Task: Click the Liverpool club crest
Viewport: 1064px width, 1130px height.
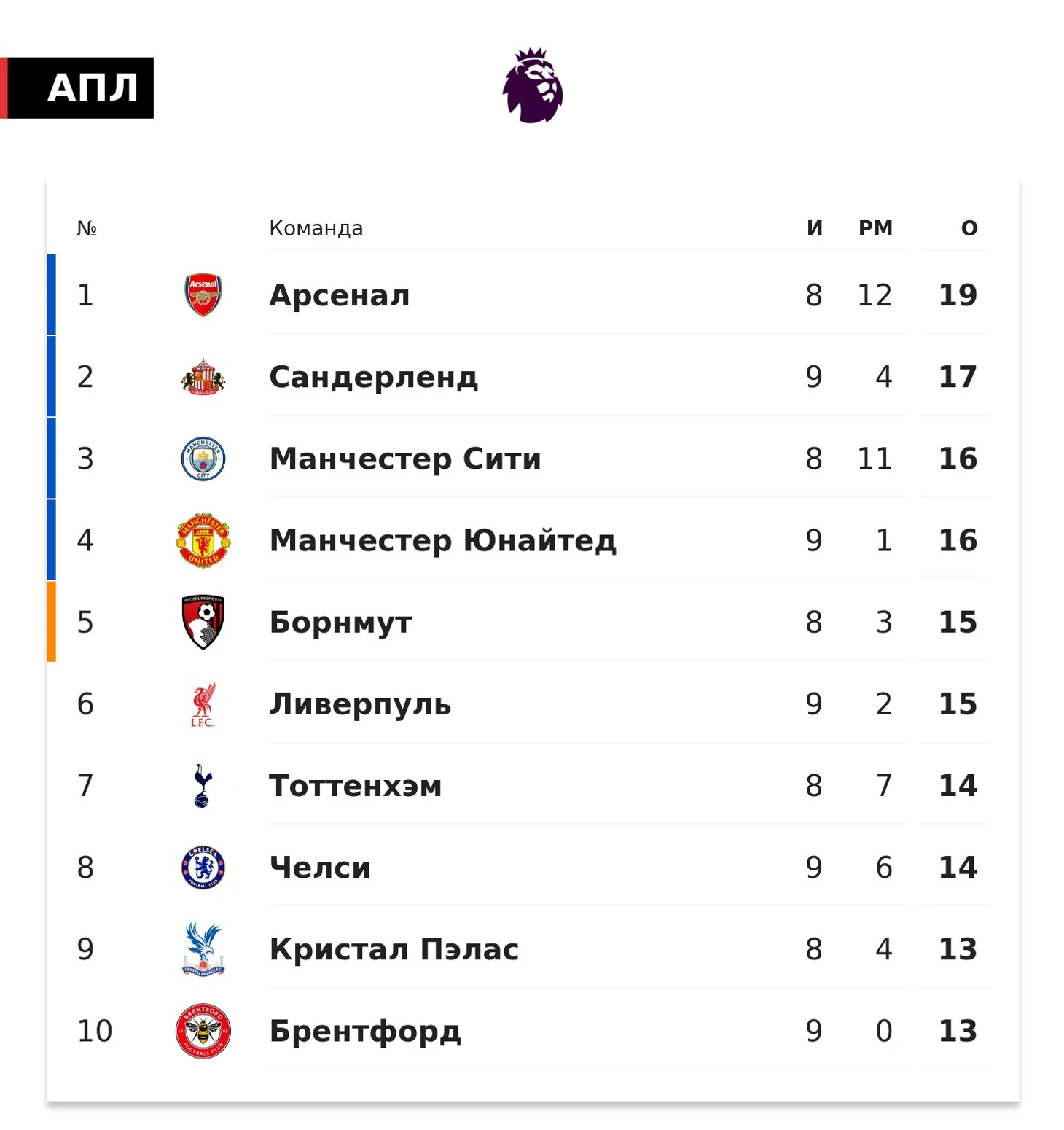Action: [x=203, y=704]
